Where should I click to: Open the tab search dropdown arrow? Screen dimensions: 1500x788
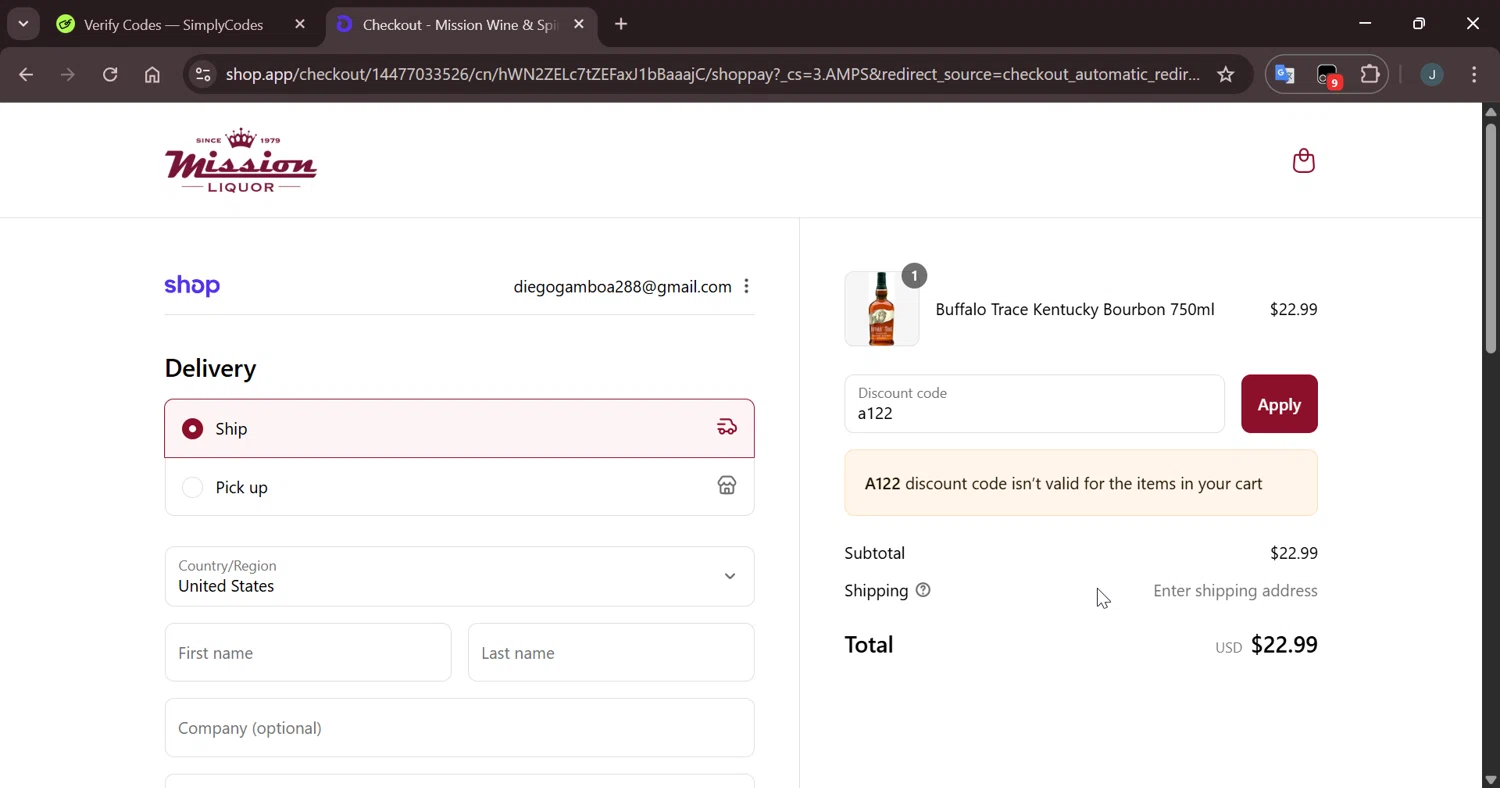[23, 24]
